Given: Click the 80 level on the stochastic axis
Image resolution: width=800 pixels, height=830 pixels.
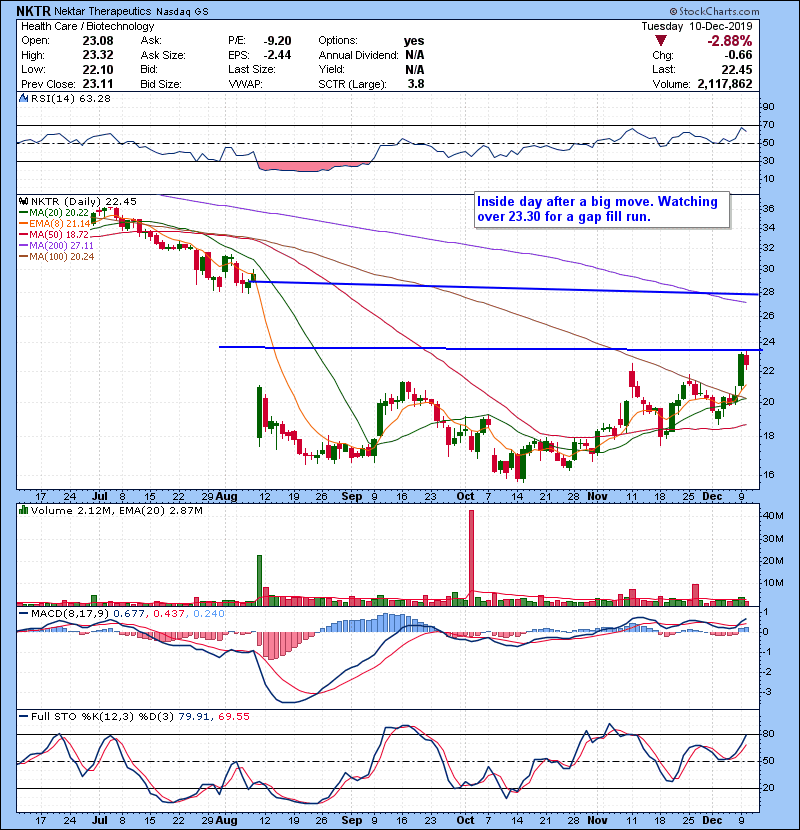Looking at the screenshot, I should (768, 734).
